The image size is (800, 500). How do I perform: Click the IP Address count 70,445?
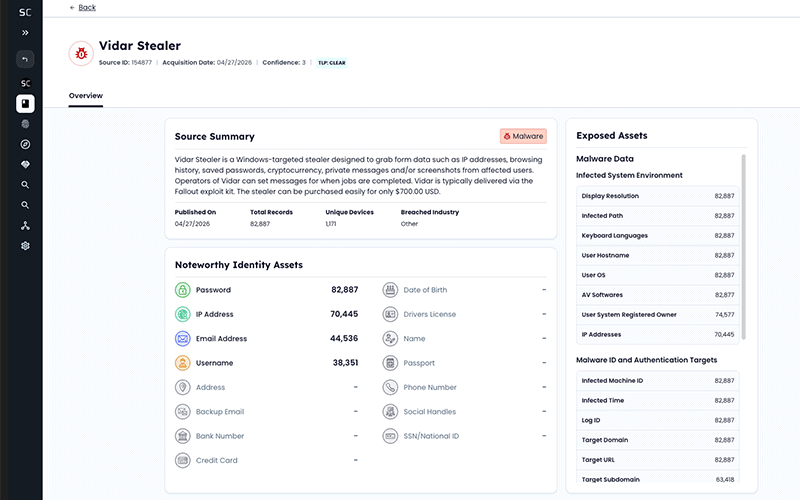pos(344,314)
